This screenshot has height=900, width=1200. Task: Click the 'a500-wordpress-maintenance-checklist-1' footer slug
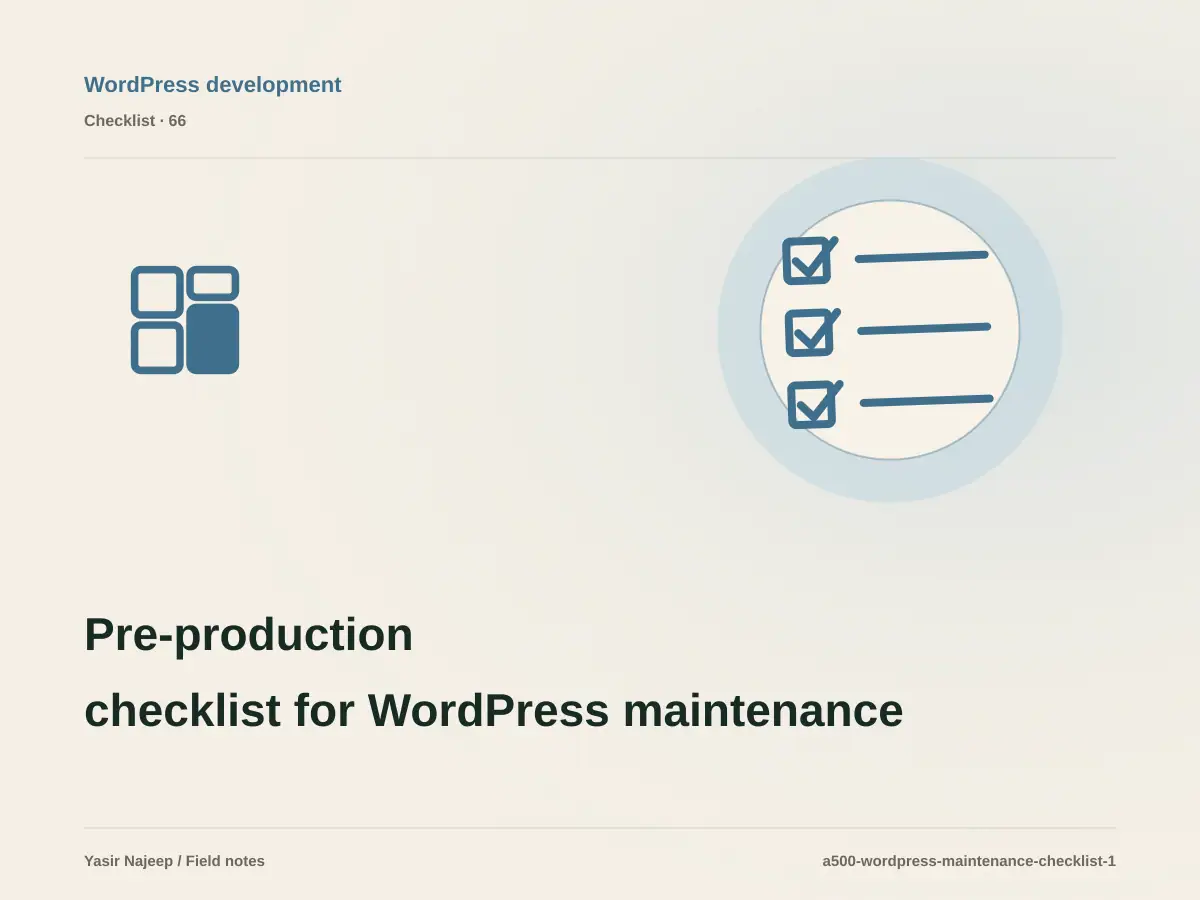969,861
